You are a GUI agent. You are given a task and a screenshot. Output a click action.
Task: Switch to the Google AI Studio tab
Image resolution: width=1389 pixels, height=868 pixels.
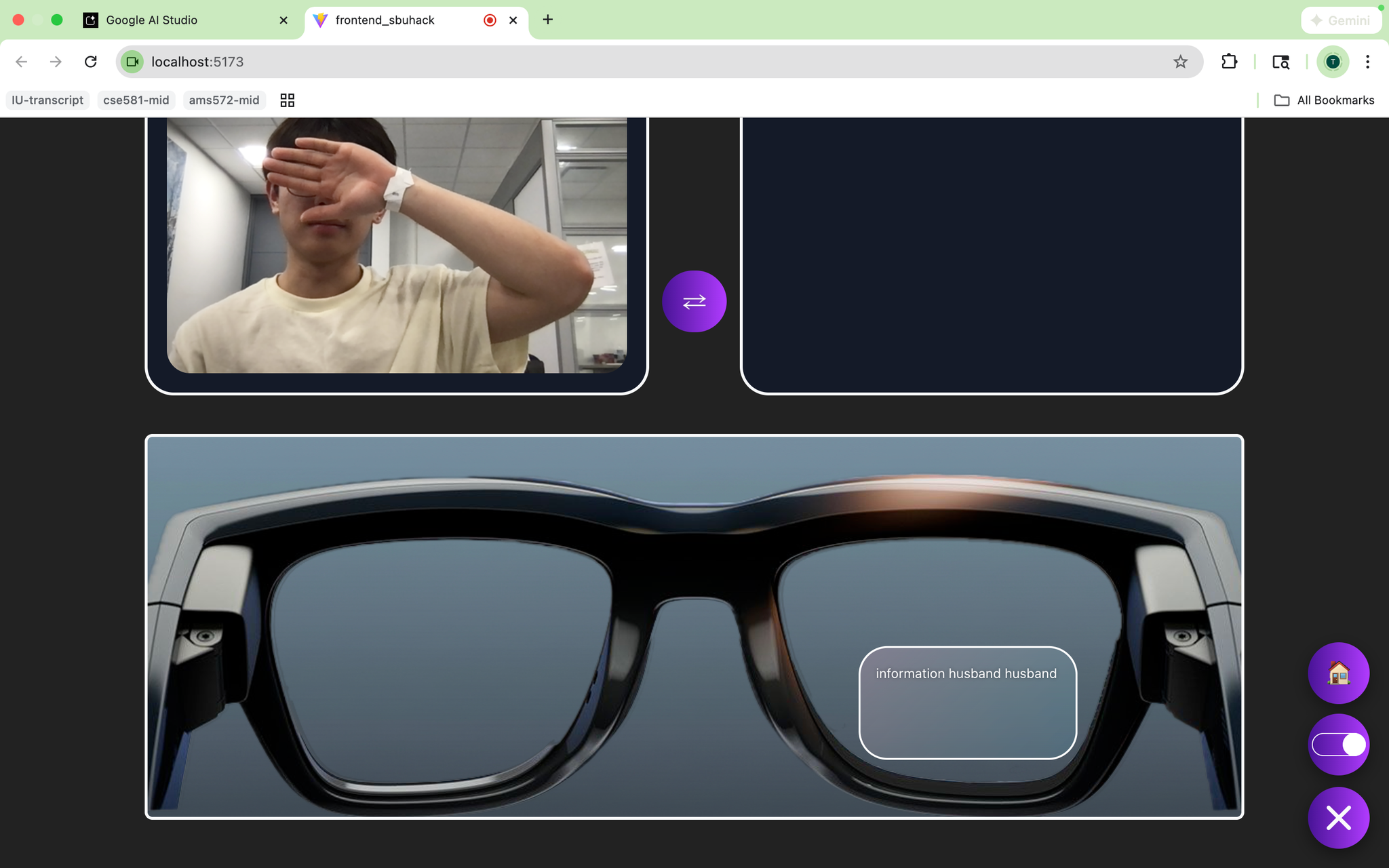(152, 20)
